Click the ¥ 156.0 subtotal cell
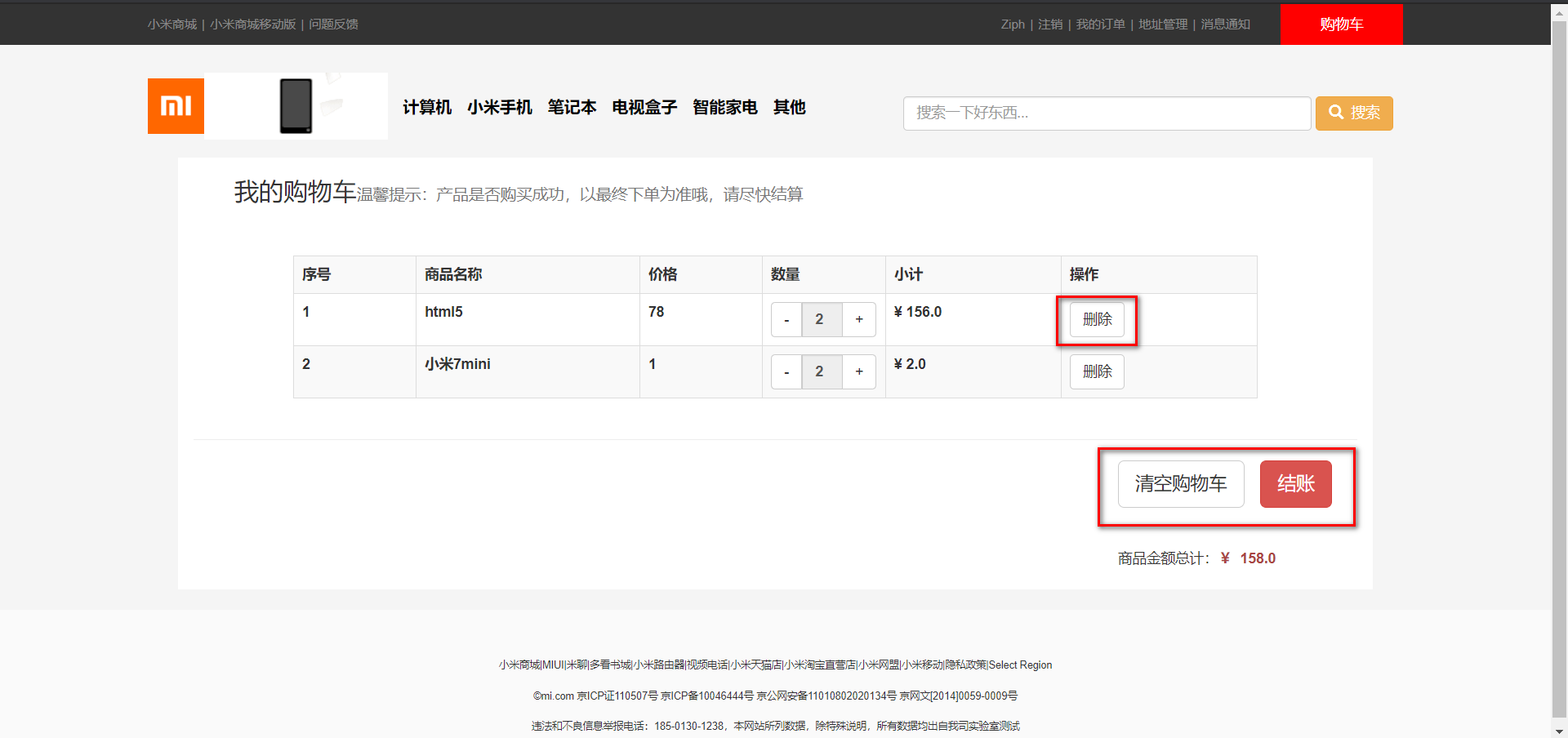 (973, 319)
